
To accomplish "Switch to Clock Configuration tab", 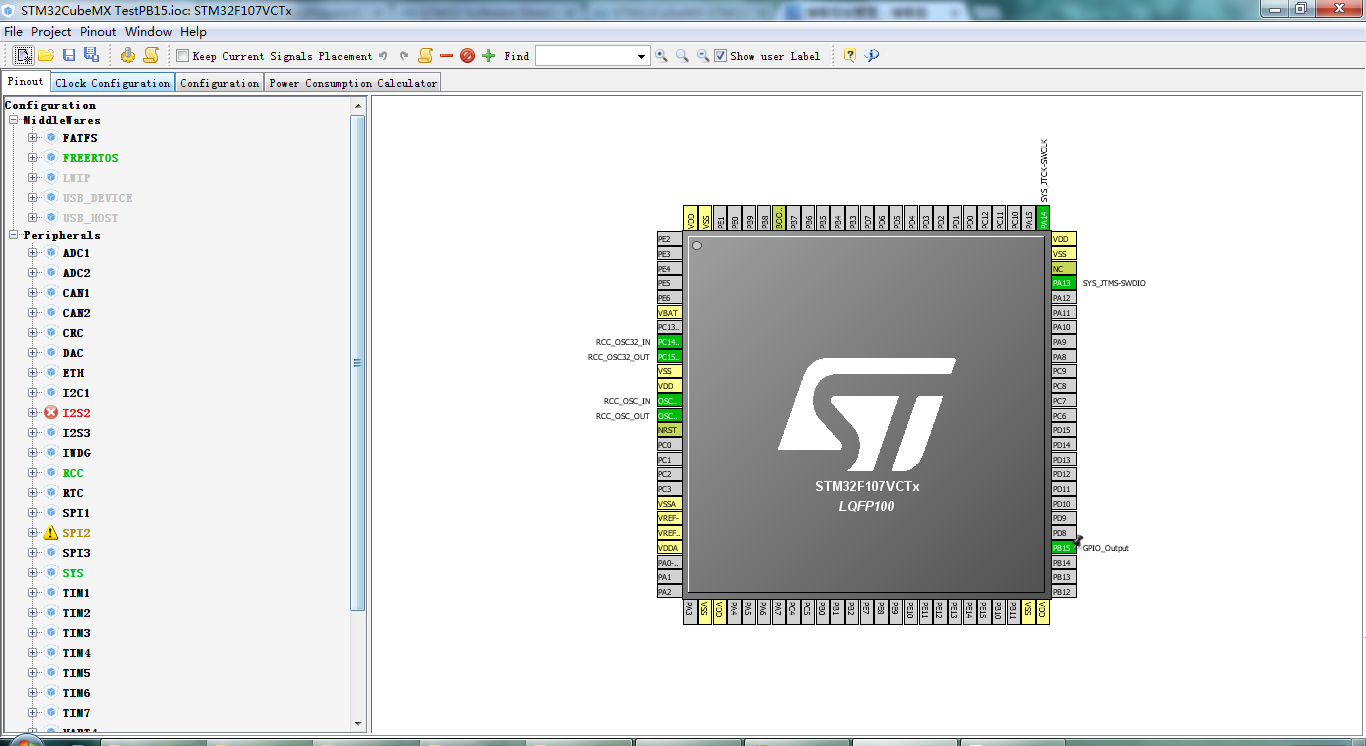I will point(113,83).
